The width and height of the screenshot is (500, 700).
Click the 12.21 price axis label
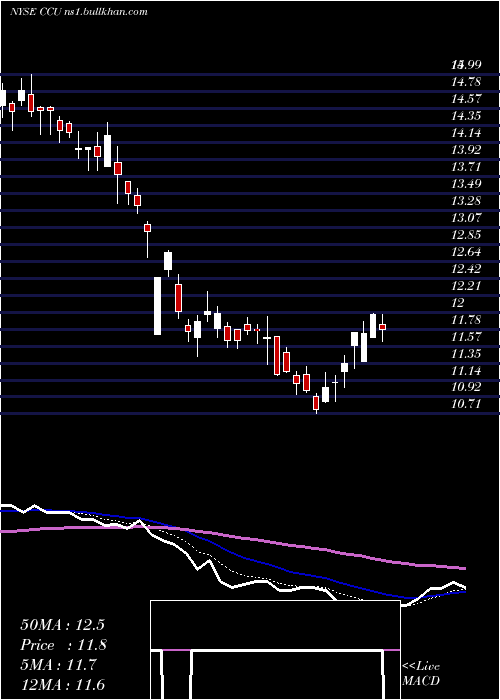click(466, 286)
